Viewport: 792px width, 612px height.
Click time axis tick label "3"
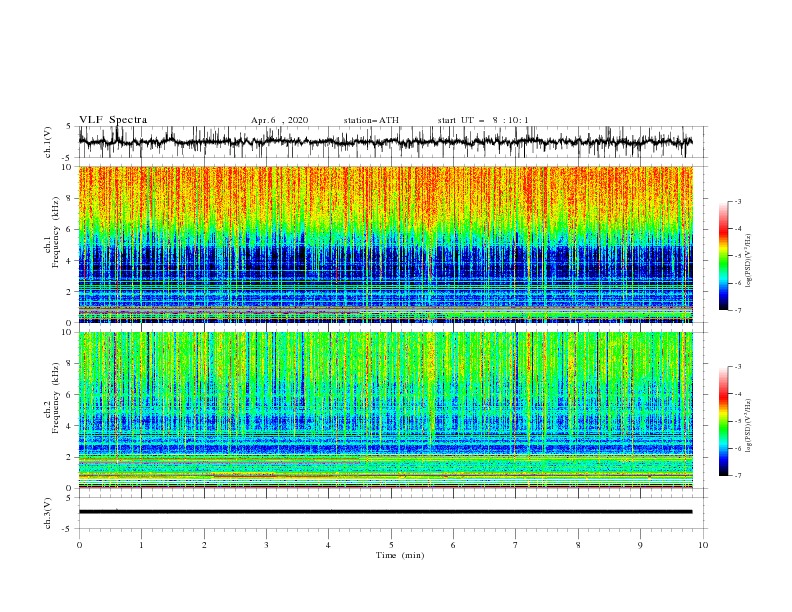click(266, 545)
